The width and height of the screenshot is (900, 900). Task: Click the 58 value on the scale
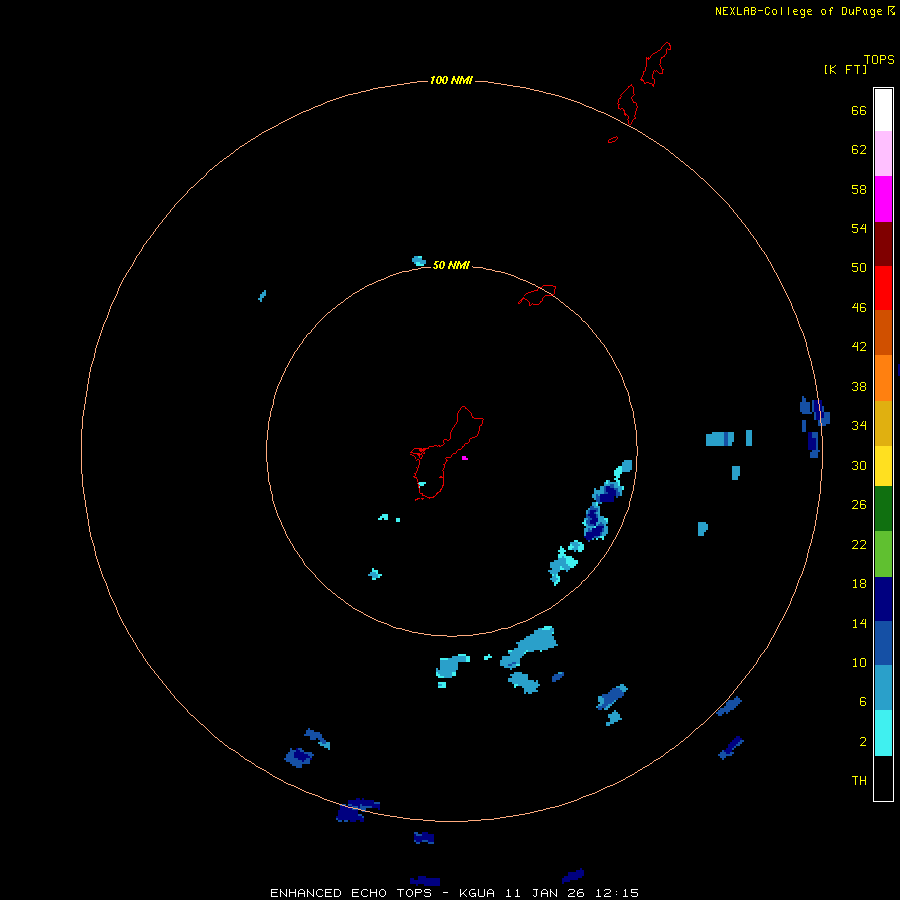(x=859, y=189)
